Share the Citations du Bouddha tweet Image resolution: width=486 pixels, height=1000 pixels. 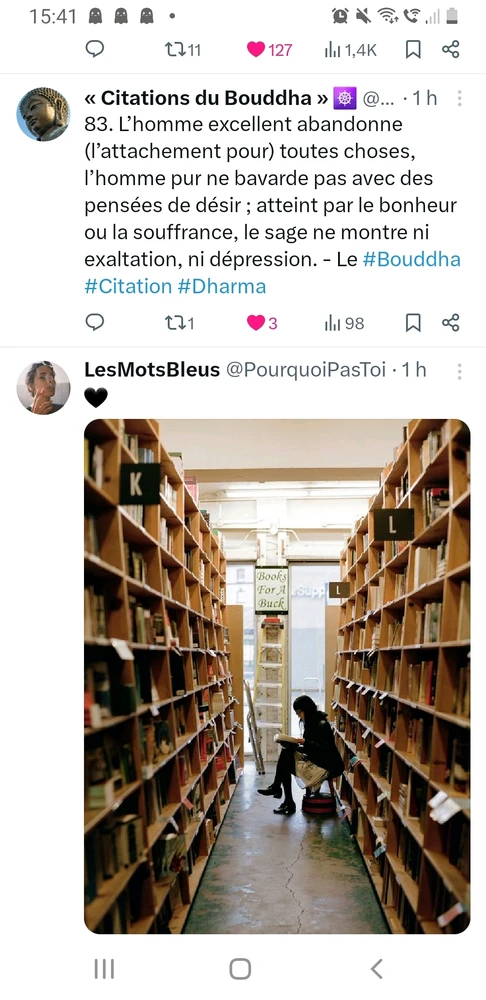point(450,323)
